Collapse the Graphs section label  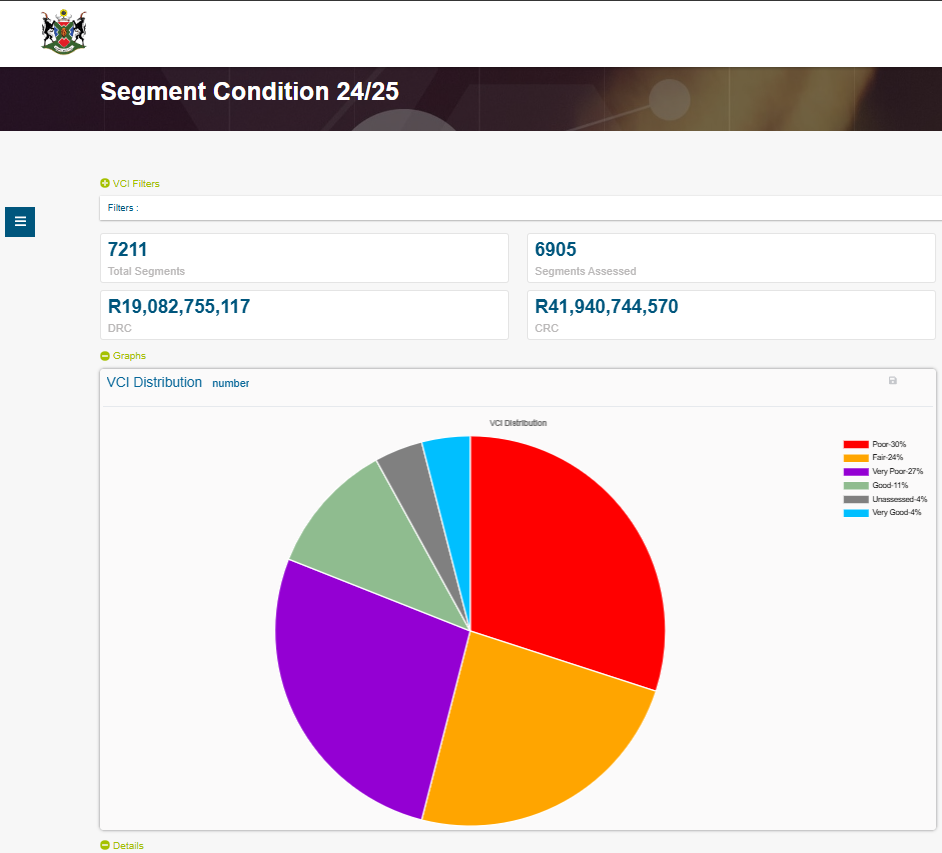129,356
